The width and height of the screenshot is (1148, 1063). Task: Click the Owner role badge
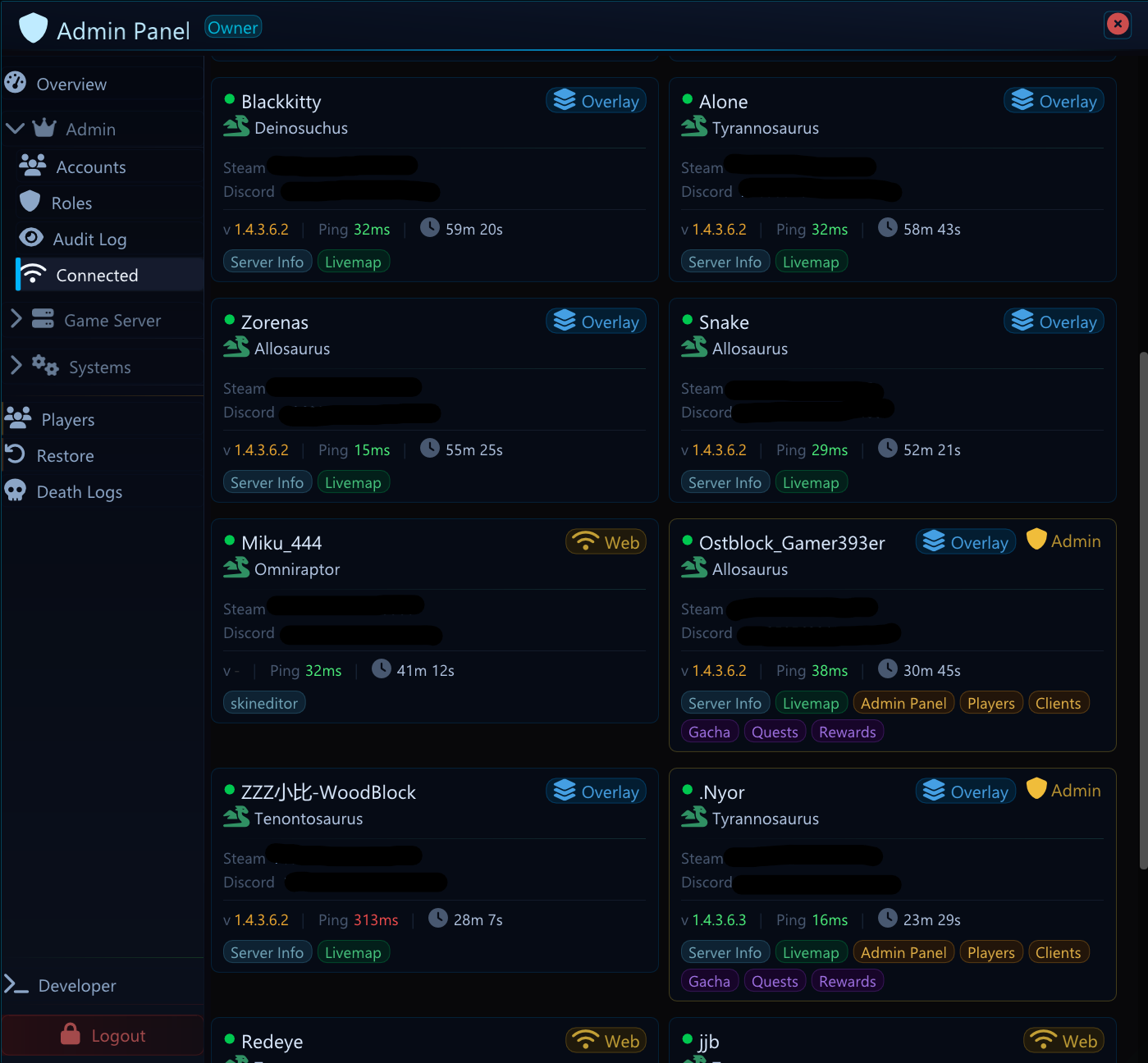233,28
